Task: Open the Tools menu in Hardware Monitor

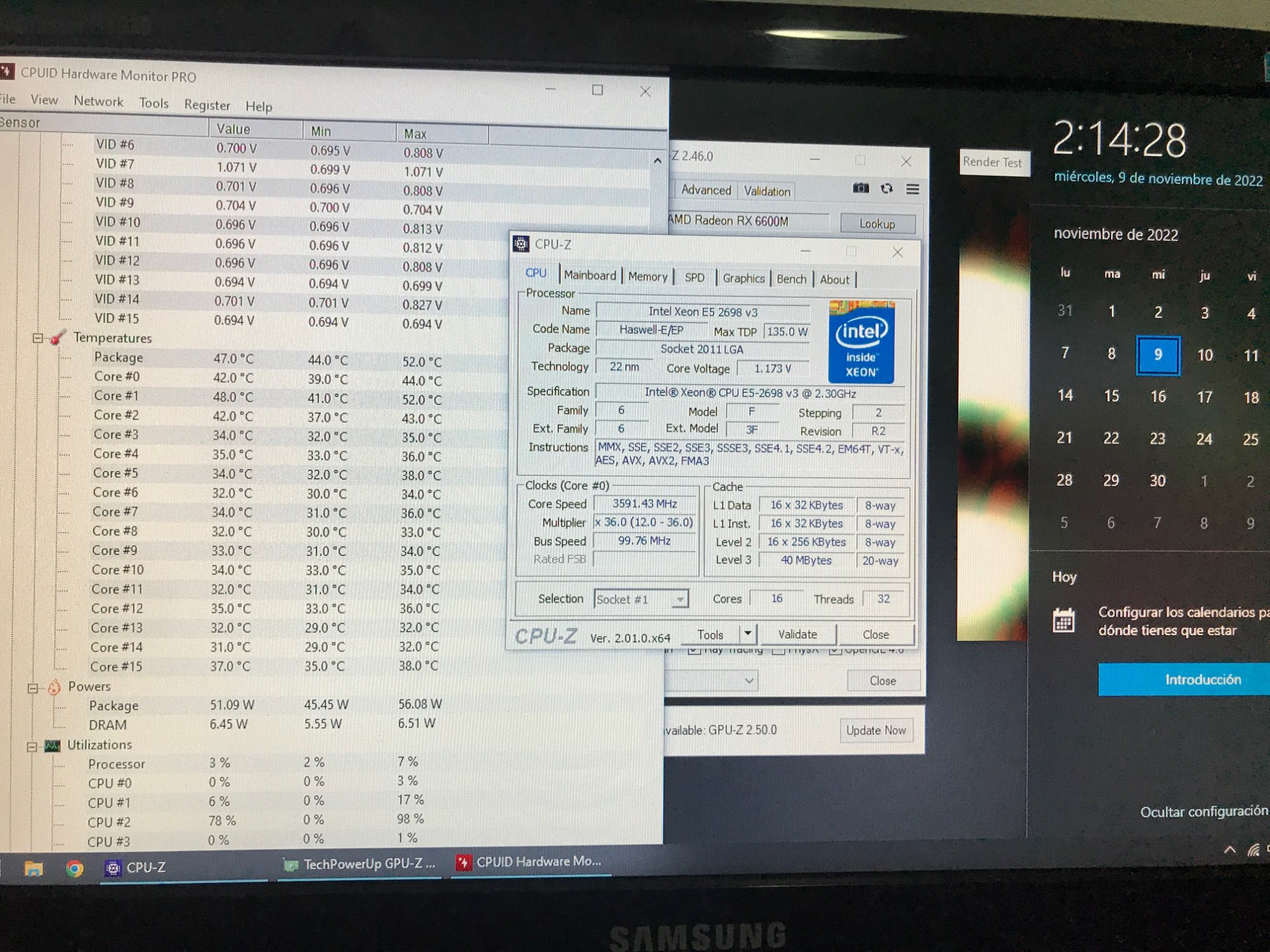Action: coord(154,103)
